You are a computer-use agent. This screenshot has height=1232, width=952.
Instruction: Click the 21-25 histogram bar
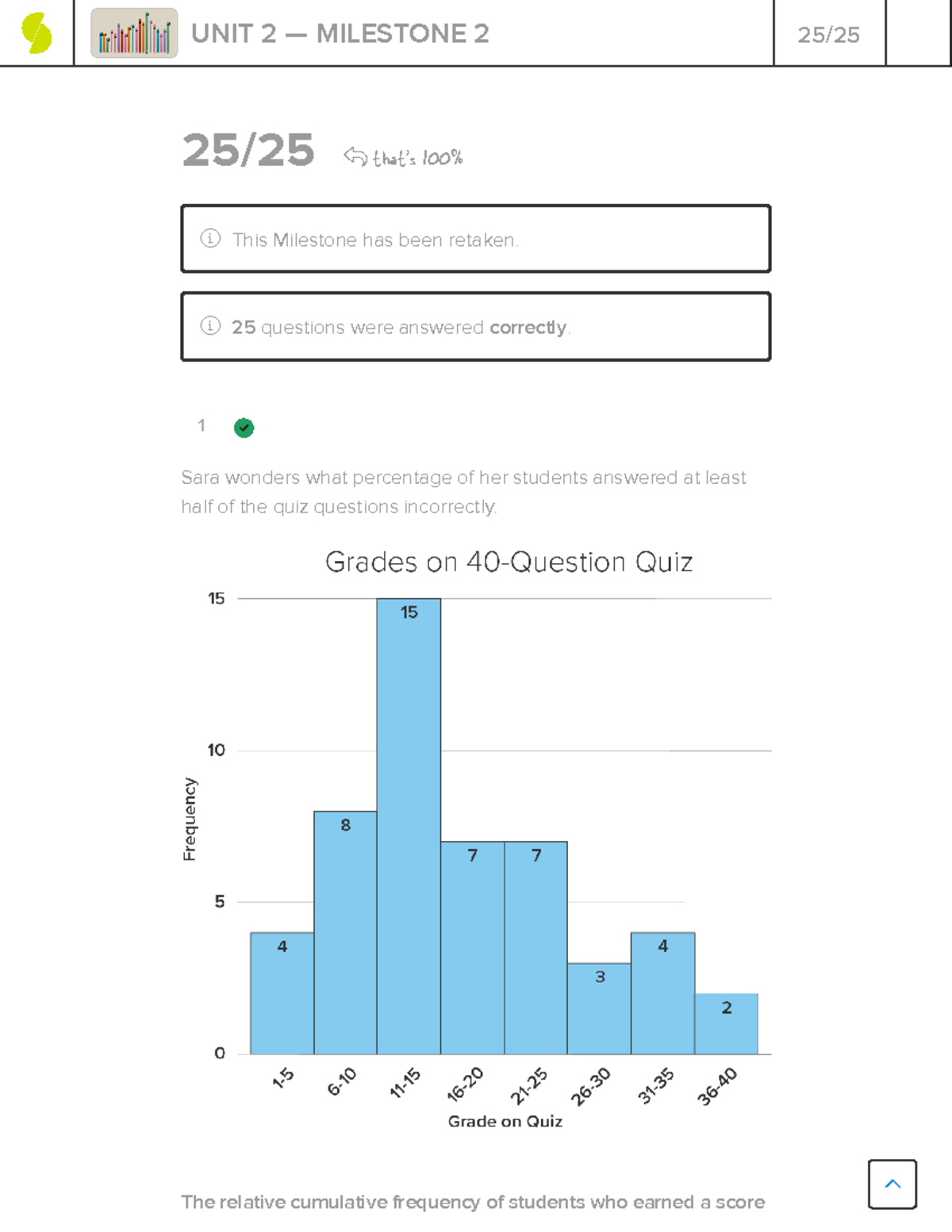(535, 948)
